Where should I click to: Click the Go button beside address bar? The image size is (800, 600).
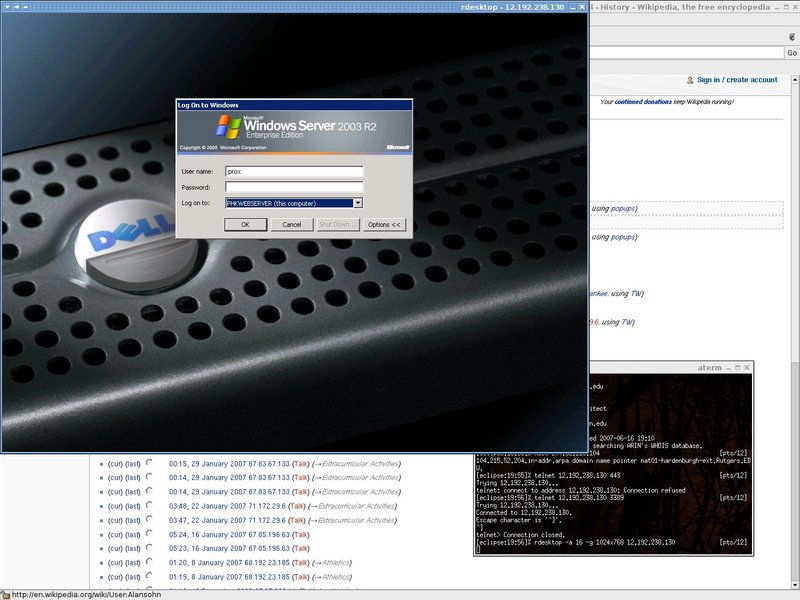coord(790,52)
